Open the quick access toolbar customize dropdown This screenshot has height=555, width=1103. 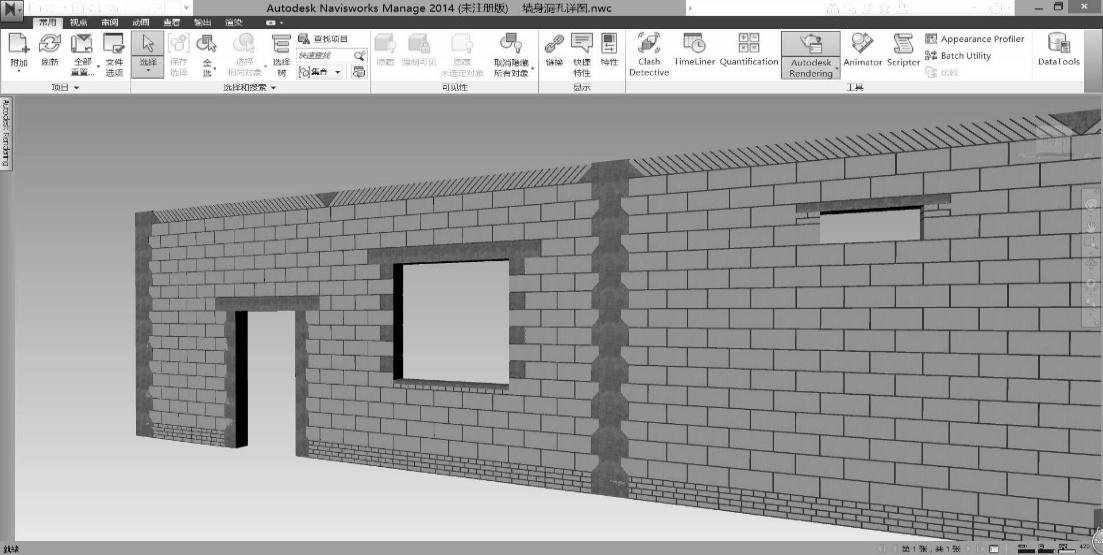tap(186, 7)
